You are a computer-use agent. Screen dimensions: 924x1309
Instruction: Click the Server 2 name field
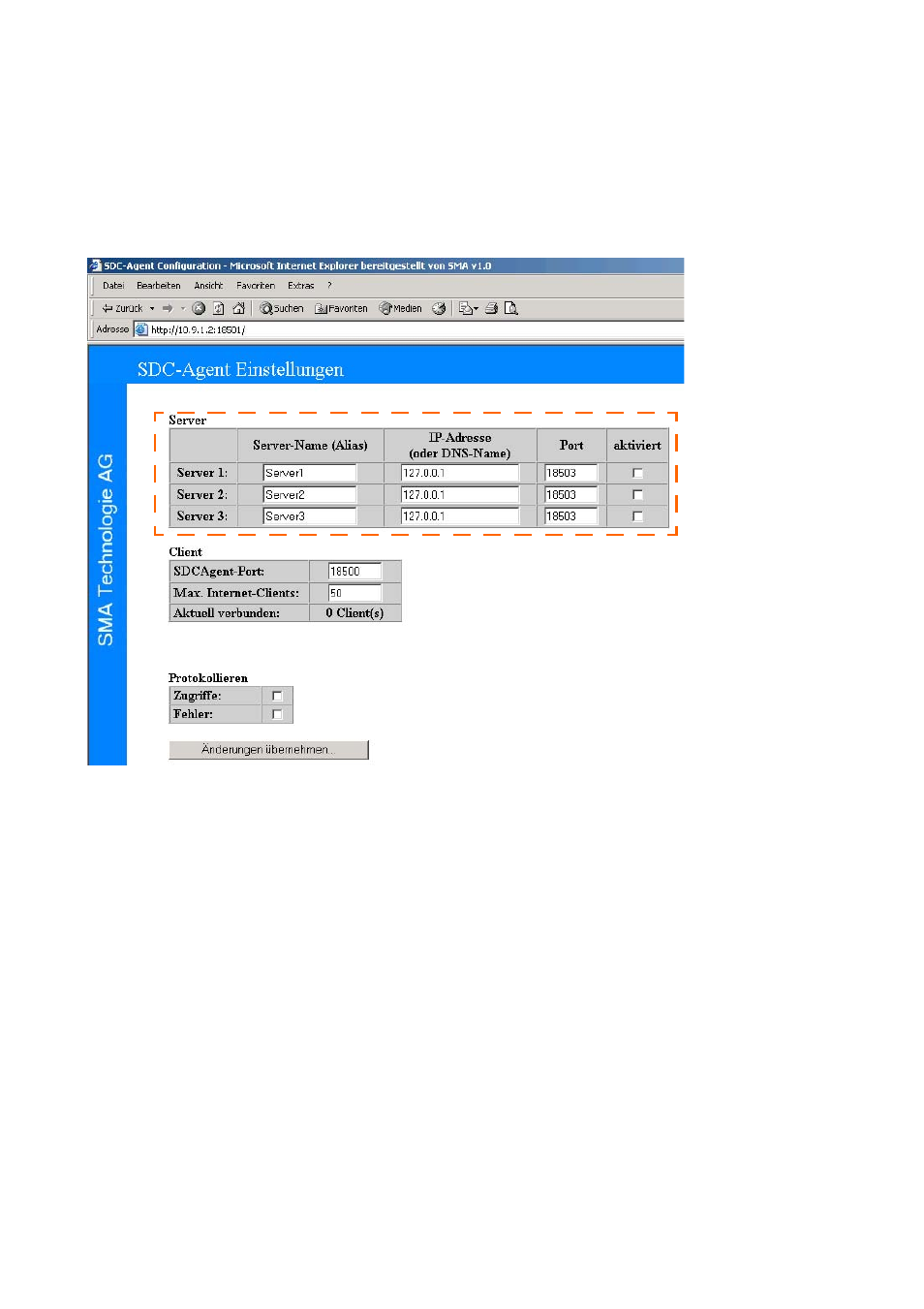(310, 494)
